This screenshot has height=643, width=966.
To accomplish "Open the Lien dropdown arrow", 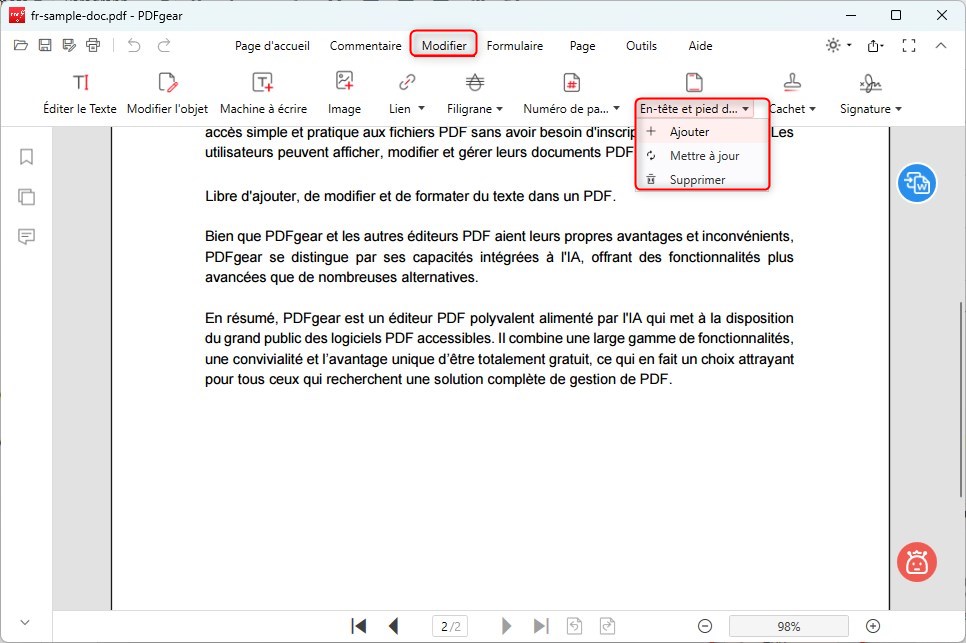I will click(420, 108).
